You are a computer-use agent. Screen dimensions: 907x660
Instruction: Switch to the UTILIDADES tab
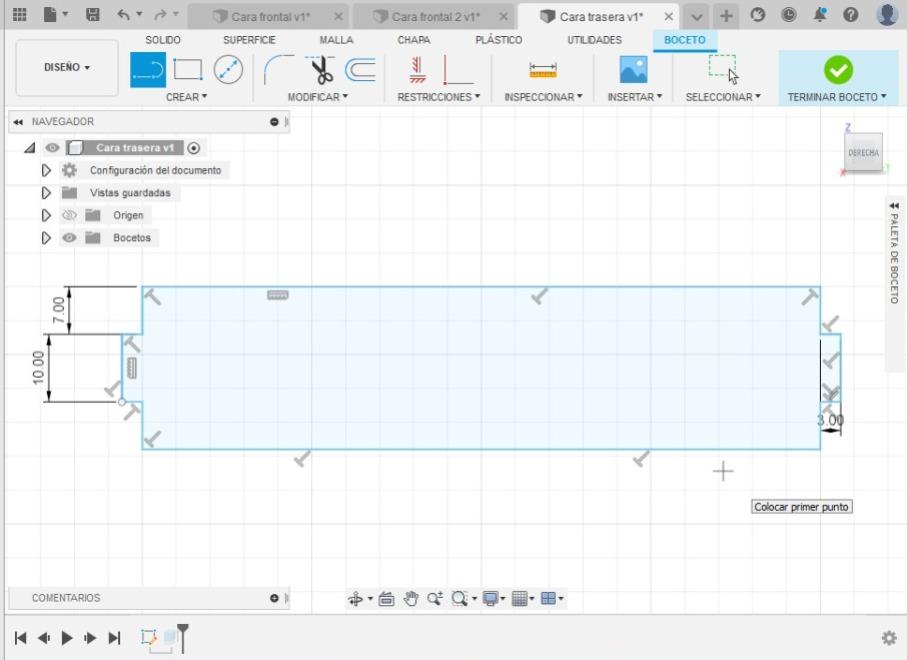point(594,40)
